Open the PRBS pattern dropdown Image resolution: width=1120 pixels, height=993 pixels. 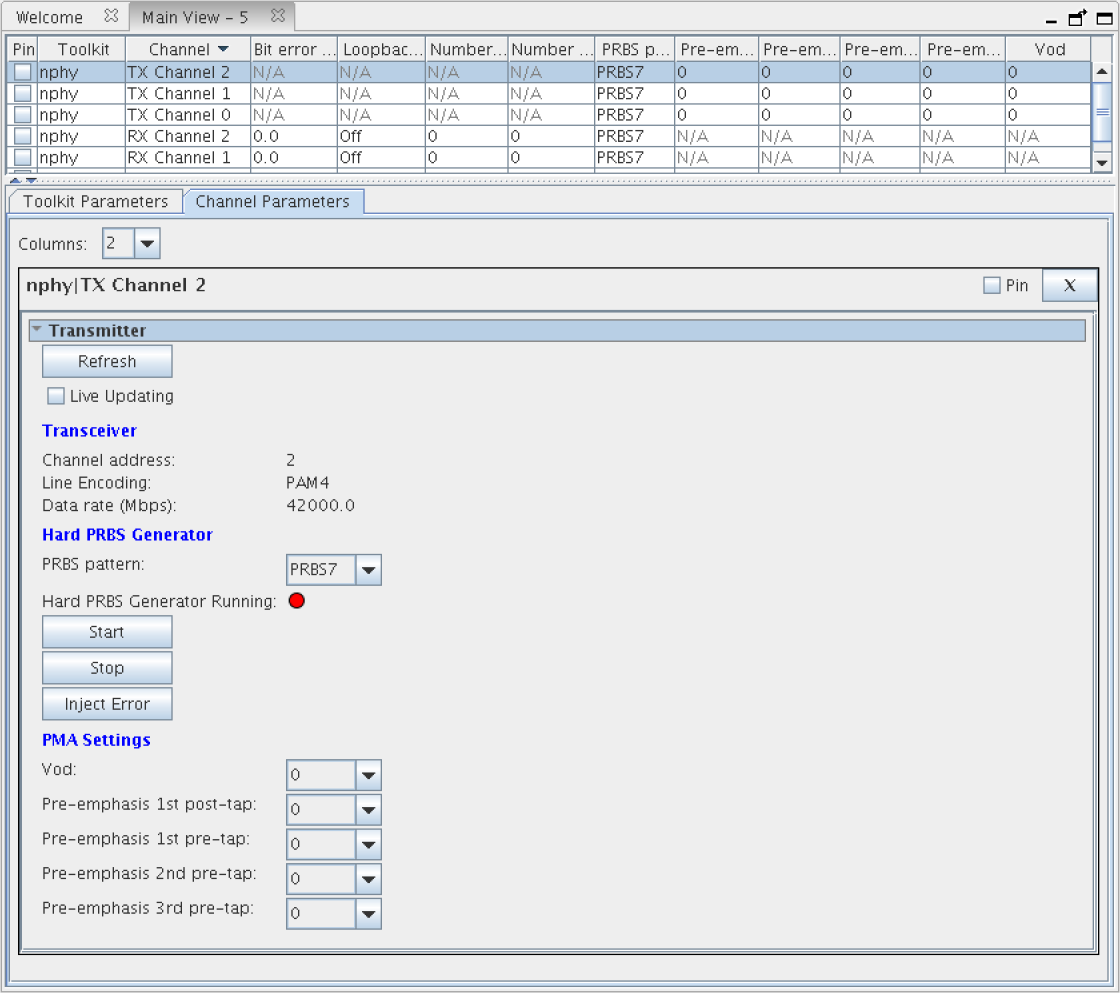point(369,570)
